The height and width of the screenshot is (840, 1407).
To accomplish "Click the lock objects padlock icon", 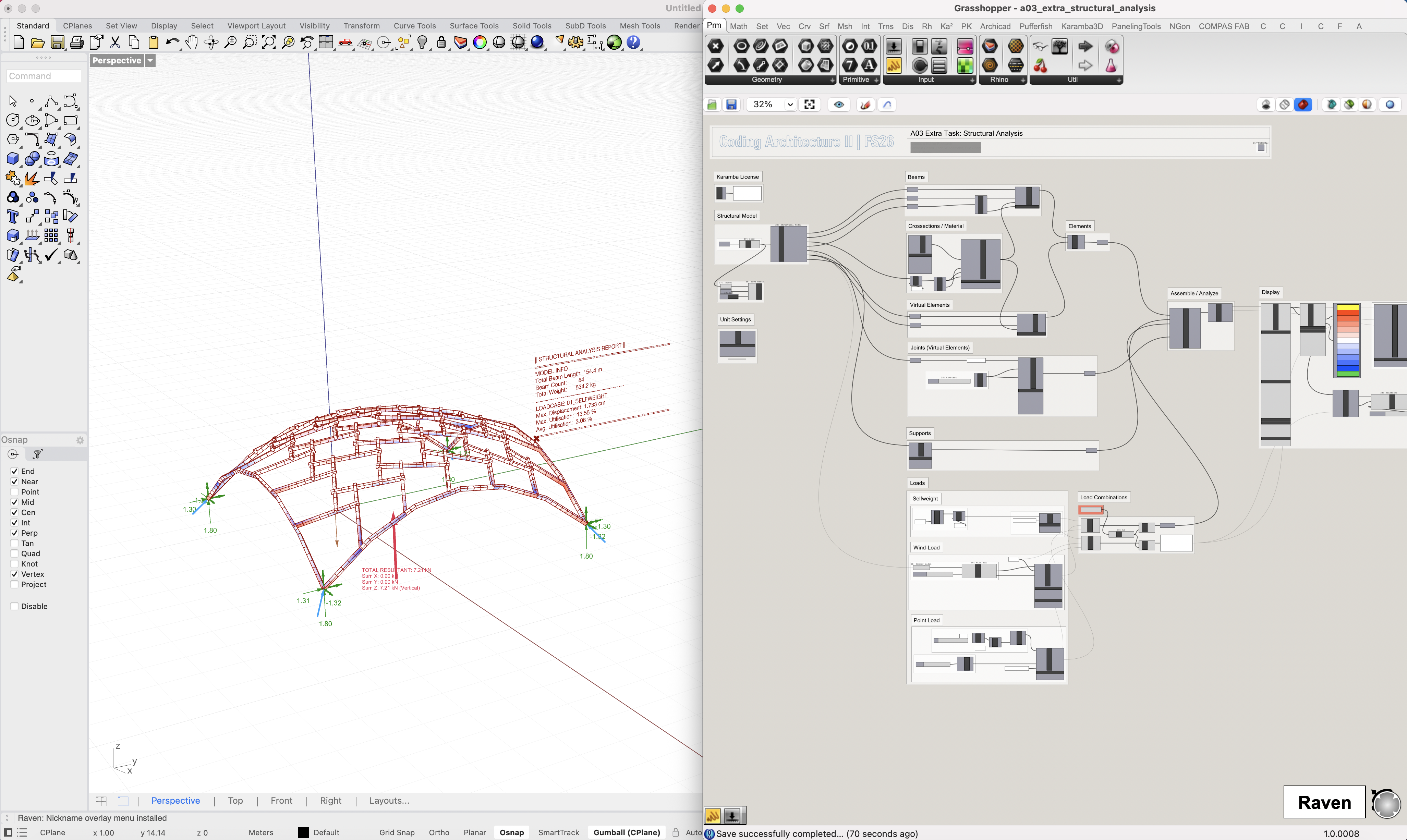I will [441, 42].
